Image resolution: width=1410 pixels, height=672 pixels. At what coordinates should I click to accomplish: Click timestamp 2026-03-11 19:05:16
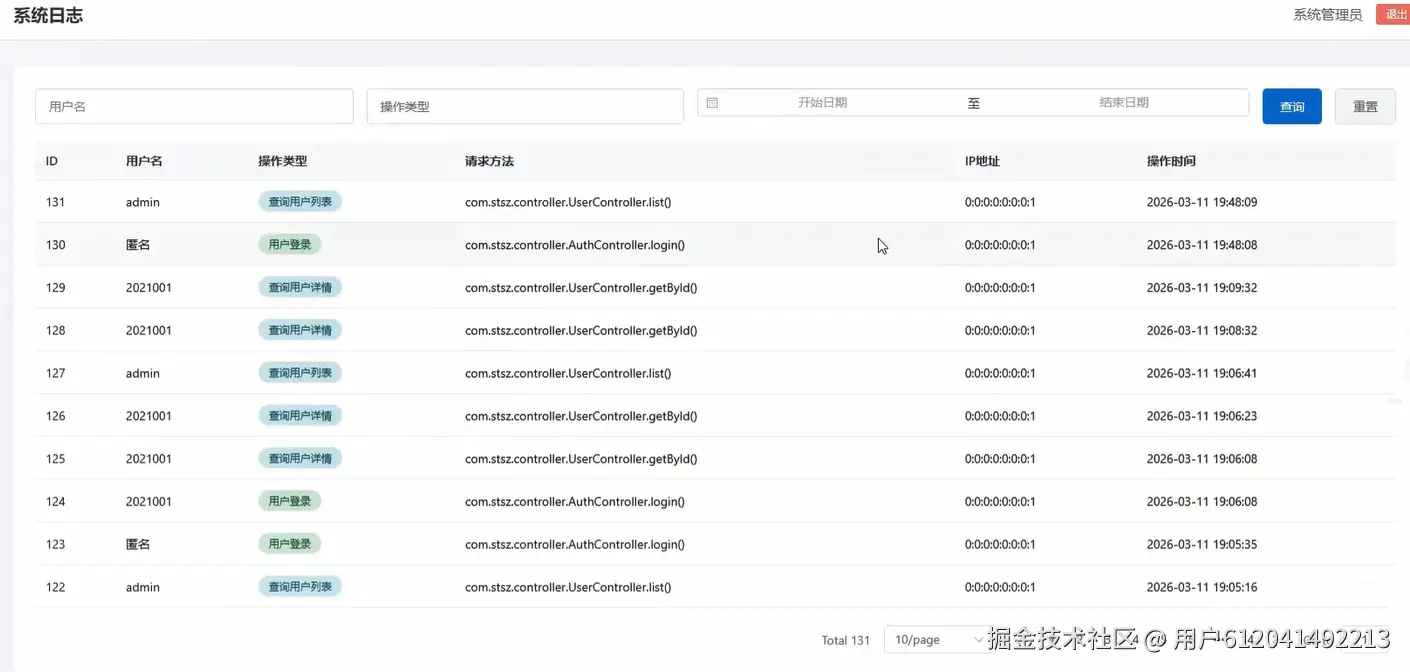point(1202,587)
